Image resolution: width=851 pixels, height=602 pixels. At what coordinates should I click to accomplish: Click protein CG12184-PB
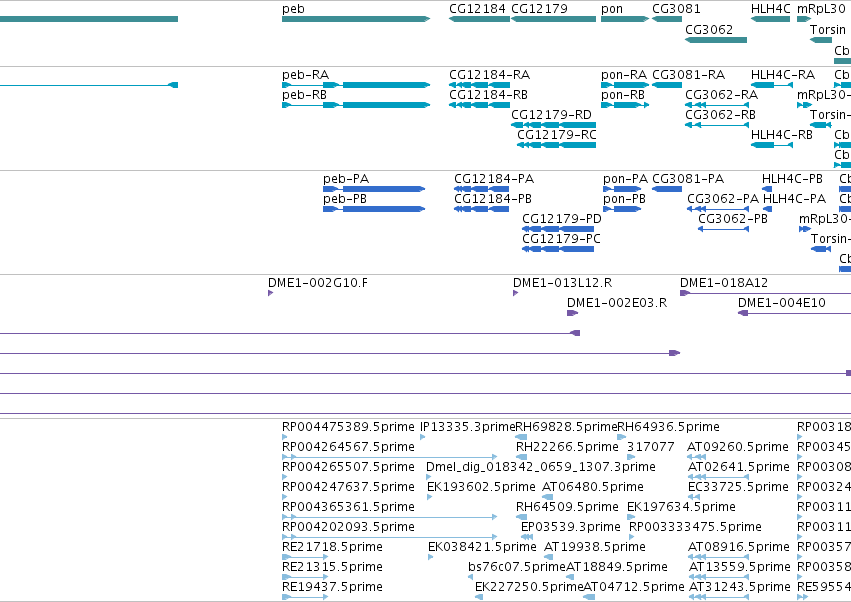point(481,209)
